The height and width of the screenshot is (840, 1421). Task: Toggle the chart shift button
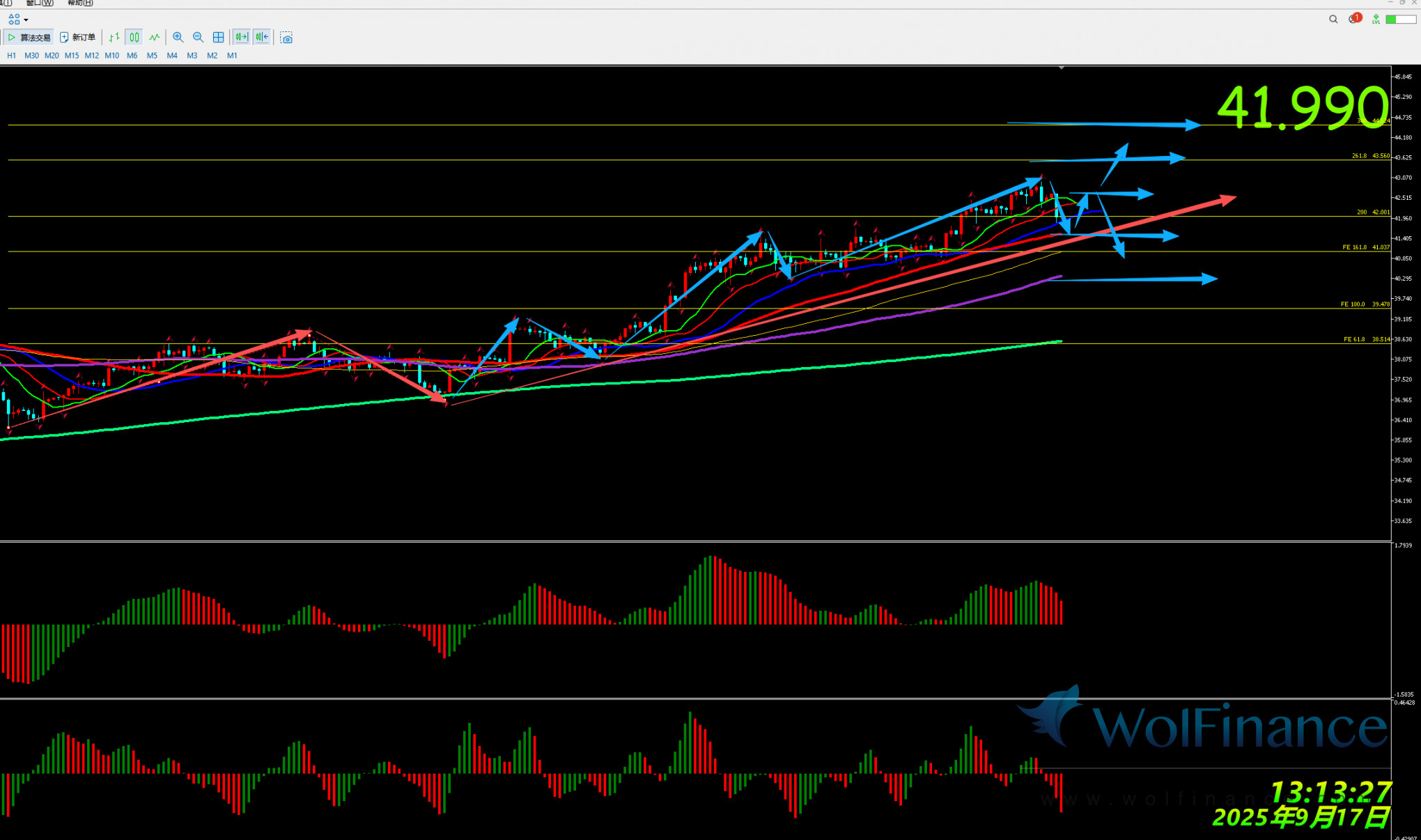262,38
